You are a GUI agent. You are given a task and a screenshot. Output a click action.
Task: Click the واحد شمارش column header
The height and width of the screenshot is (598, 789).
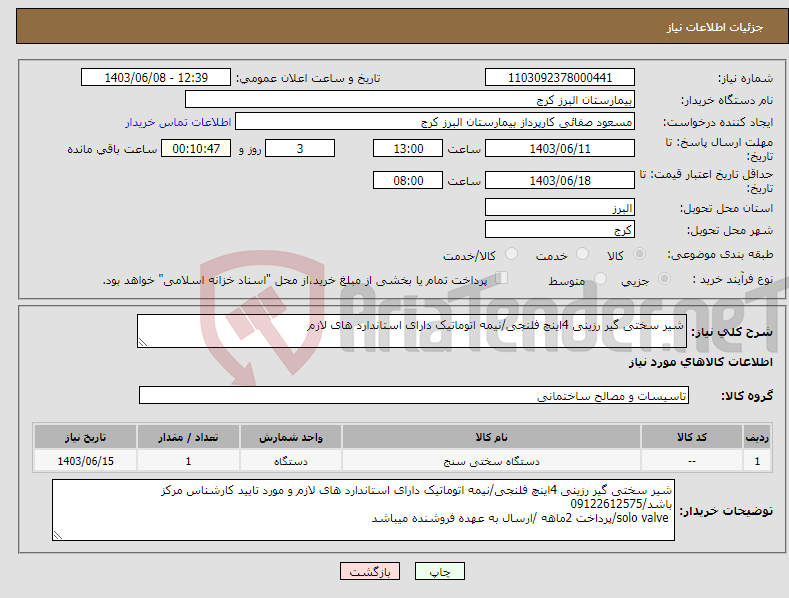[x=291, y=437]
